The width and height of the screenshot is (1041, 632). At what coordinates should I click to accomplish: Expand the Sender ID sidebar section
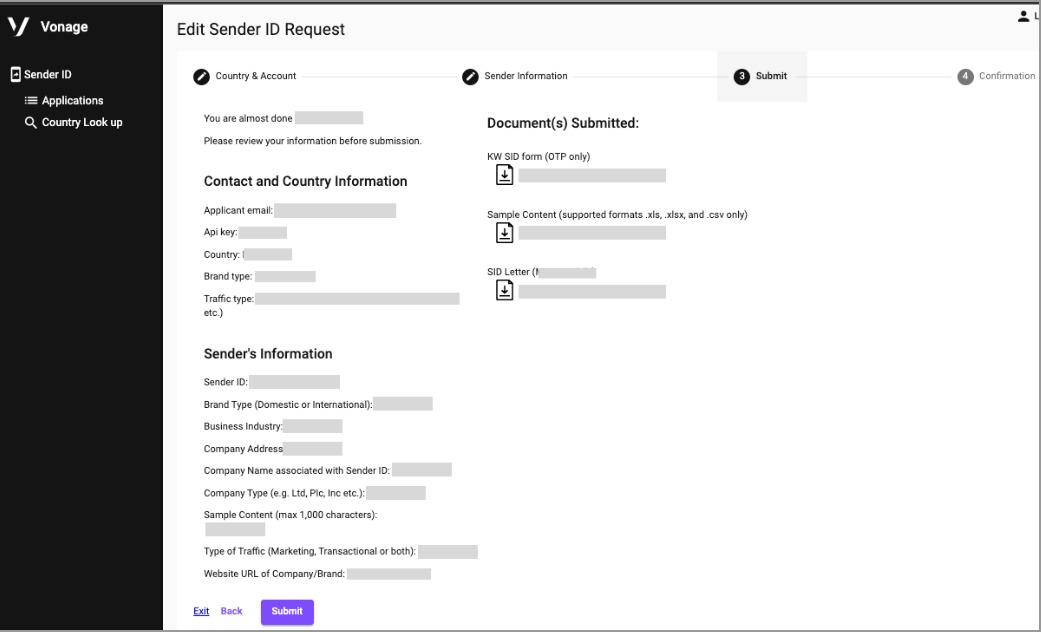tap(47, 74)
